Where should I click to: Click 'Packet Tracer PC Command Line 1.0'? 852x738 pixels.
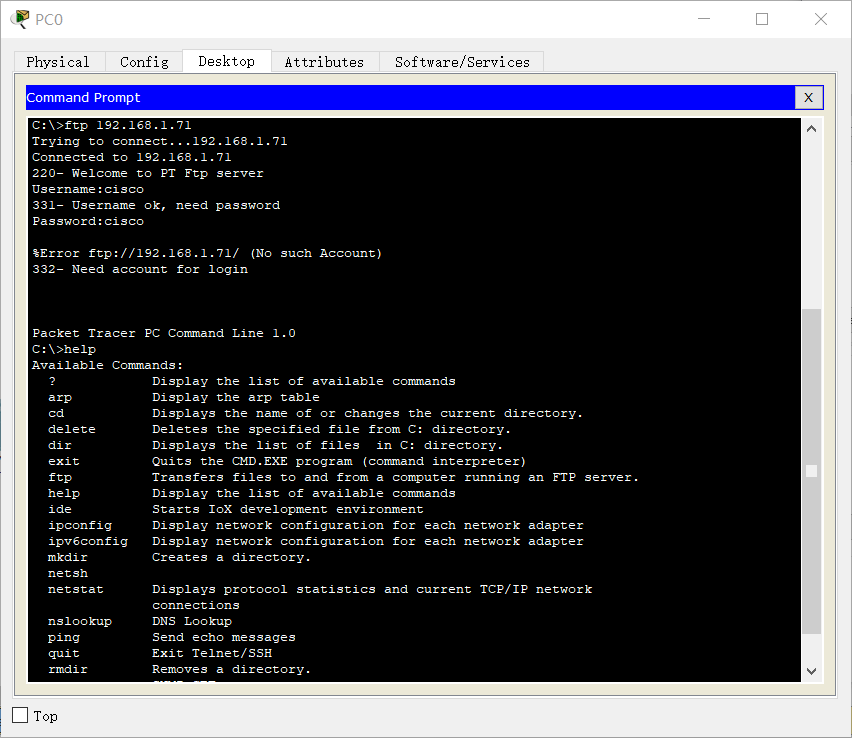tap(164, 333)
